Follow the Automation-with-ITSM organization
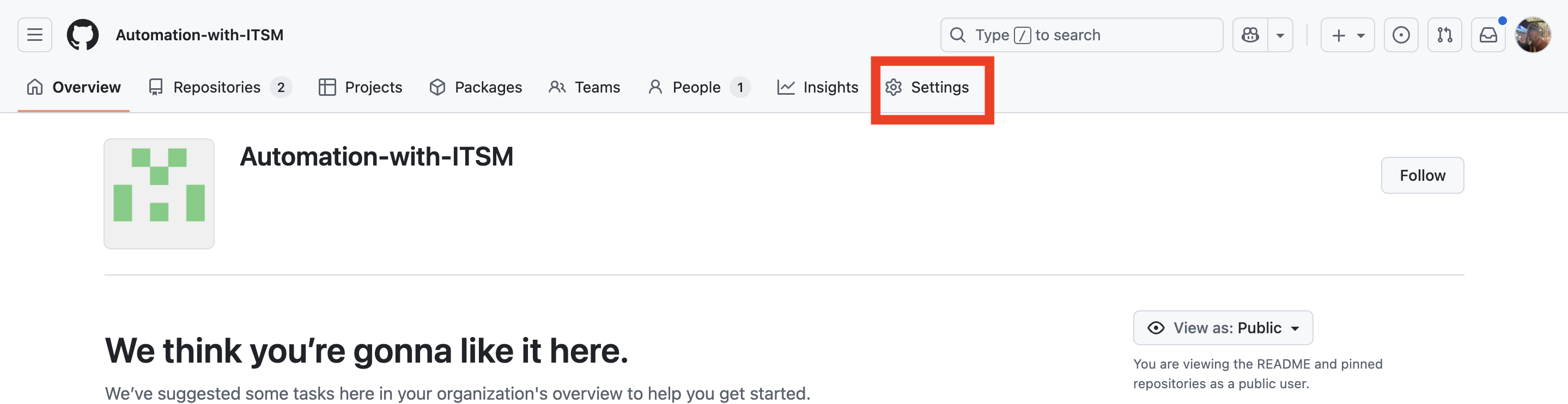Image resolution: width=1568 pixels, height=404 pixels. click(1422, 175)
